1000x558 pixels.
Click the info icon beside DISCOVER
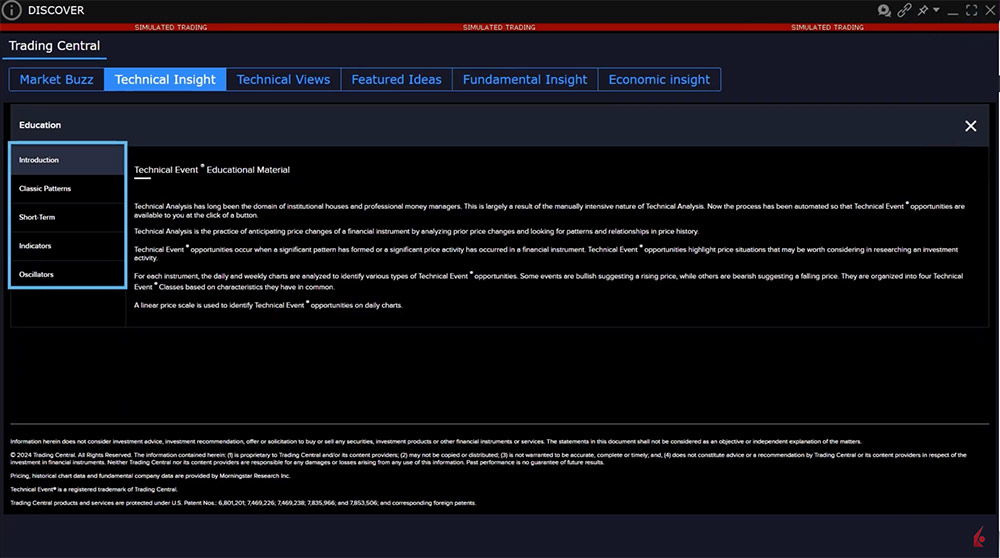point(11,10)
